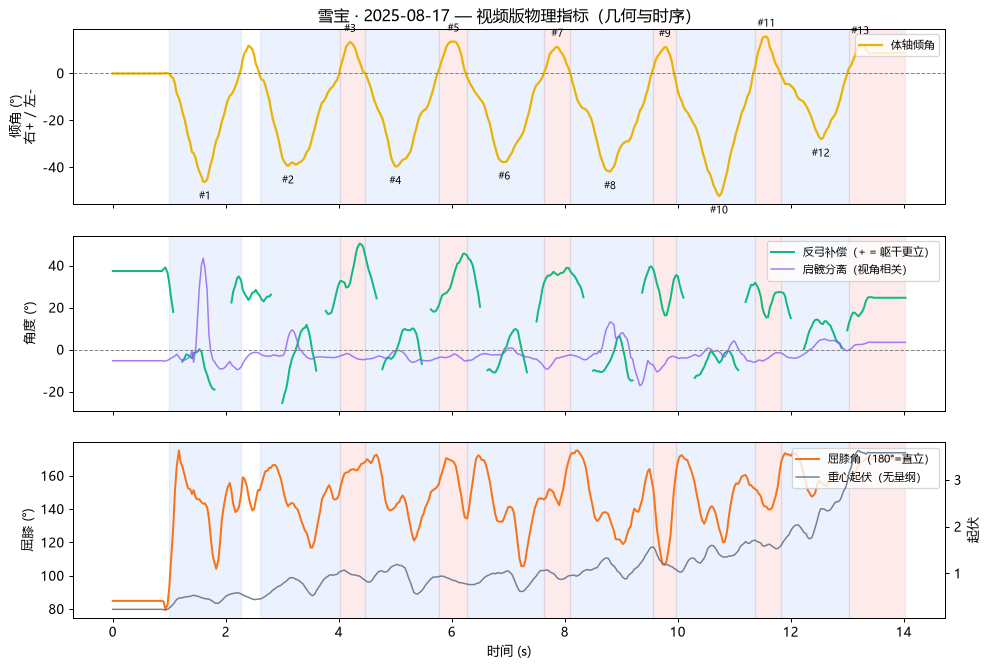Click the 屈膝角 legend entry
This screenshot has width=989, height=668.
click(x=862, y=459)
